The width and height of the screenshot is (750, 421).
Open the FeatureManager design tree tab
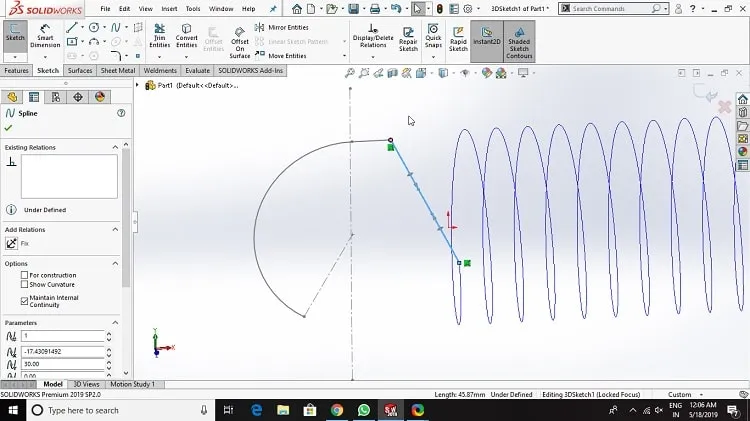(12, 97)
